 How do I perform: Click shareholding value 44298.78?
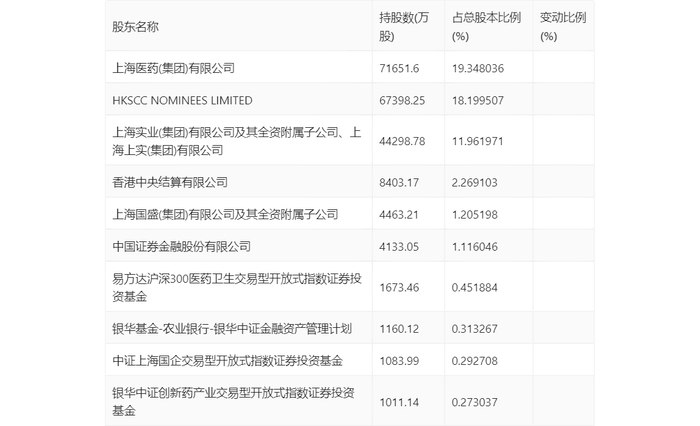tap(402, 142)
